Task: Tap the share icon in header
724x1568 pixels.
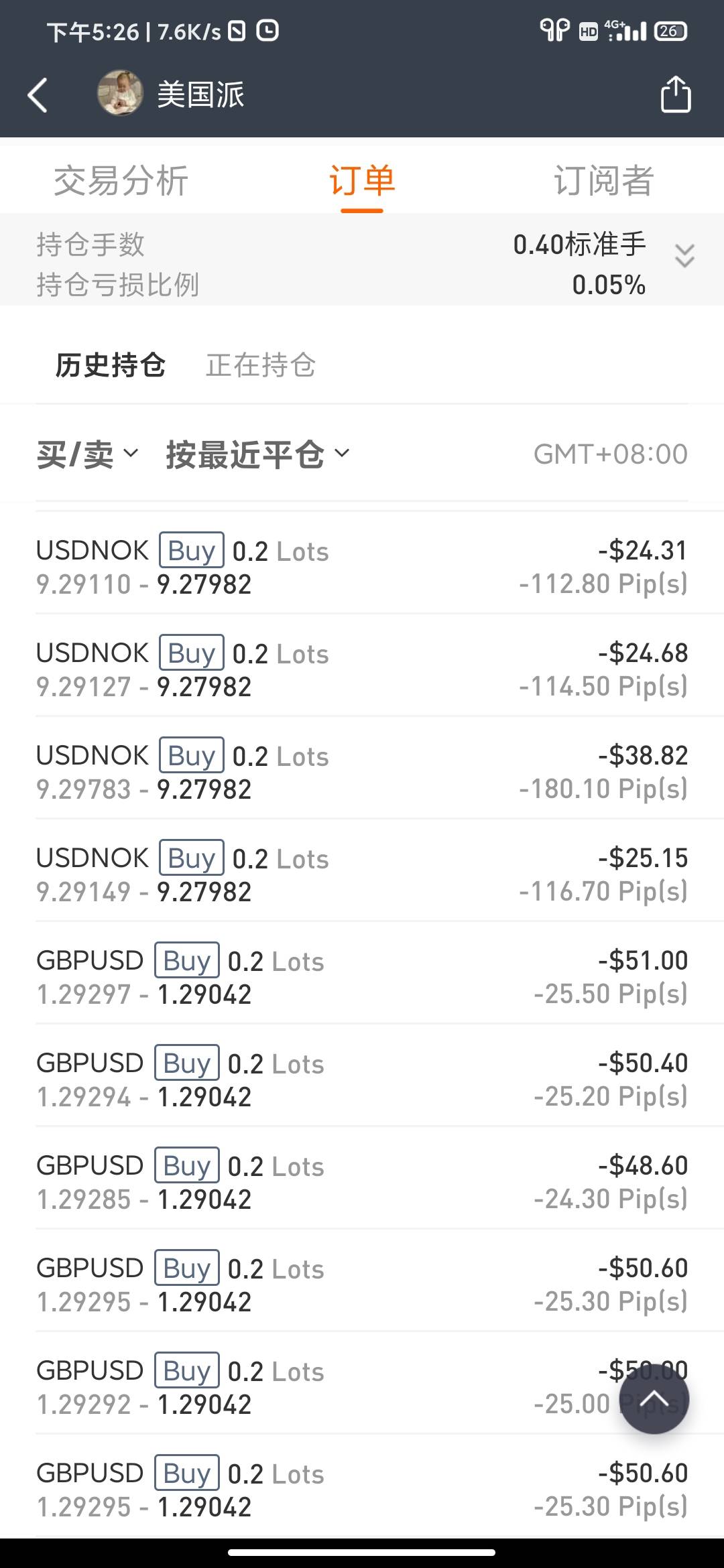Action: 675,94
